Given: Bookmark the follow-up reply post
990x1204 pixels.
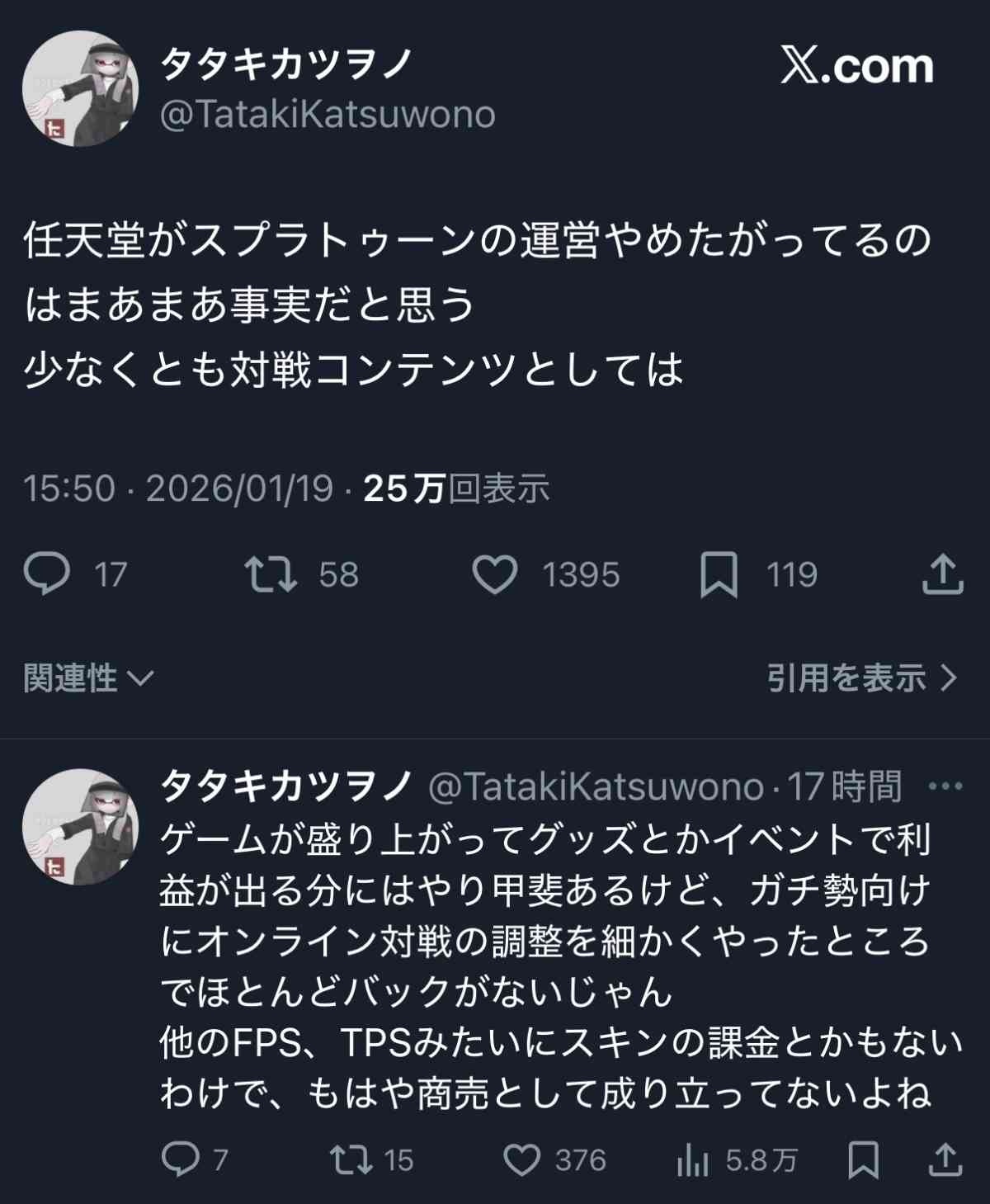Looking at the screenshot, I should pyautogui.click(x=863, y=1159).
